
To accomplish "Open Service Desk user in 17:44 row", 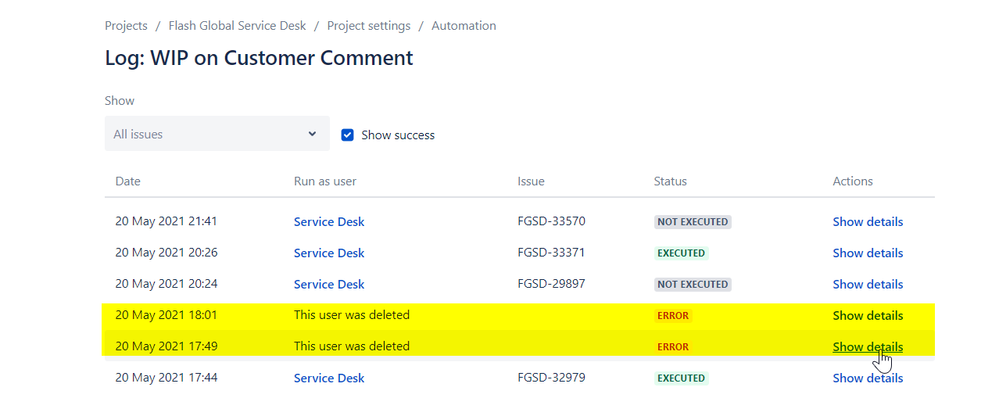I will click(329, 378).
